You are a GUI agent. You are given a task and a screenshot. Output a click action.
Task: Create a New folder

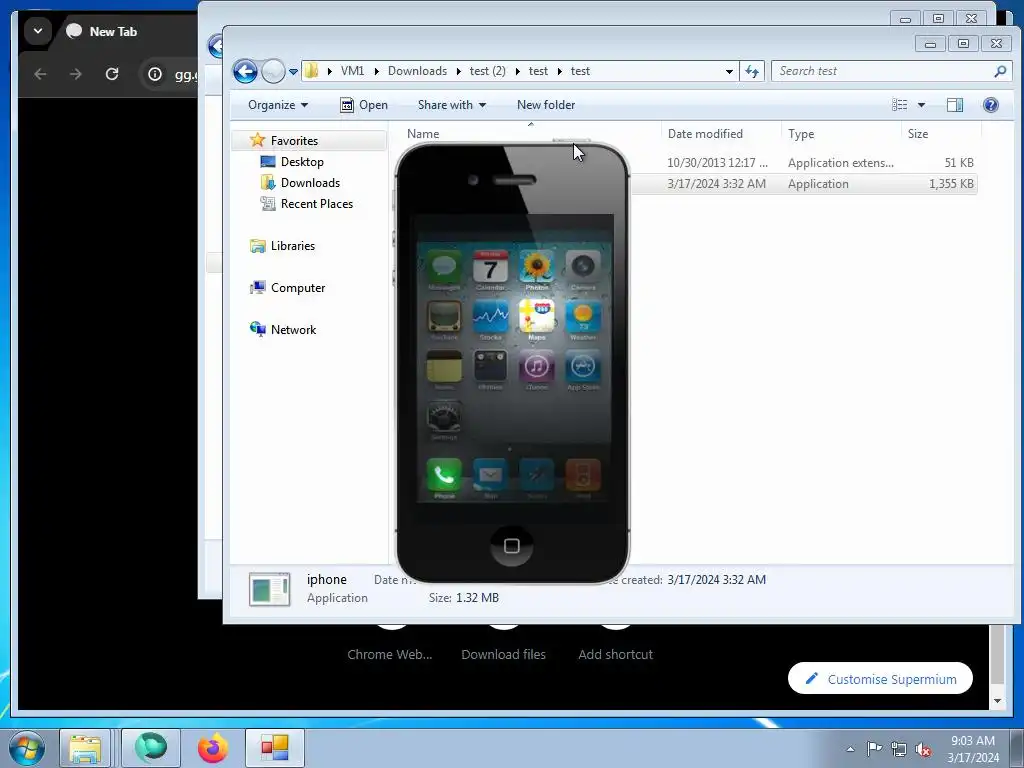(546, 105)
